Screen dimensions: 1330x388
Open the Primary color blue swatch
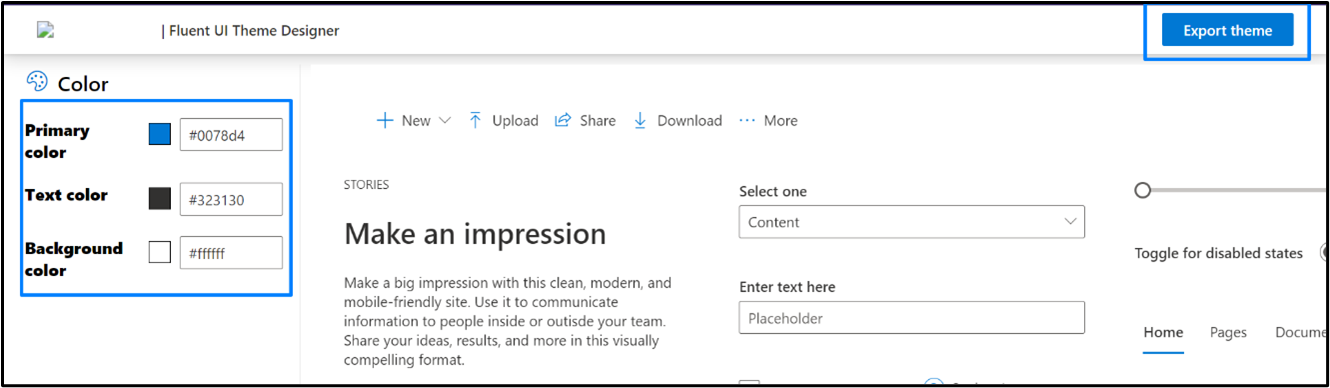tap(159, 134)
